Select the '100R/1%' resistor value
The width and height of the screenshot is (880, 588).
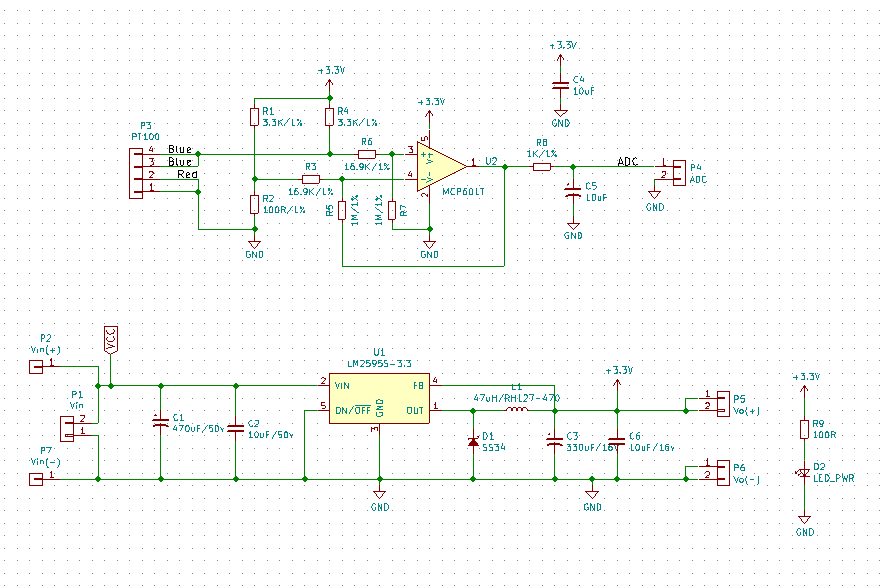tap(284, 210)
